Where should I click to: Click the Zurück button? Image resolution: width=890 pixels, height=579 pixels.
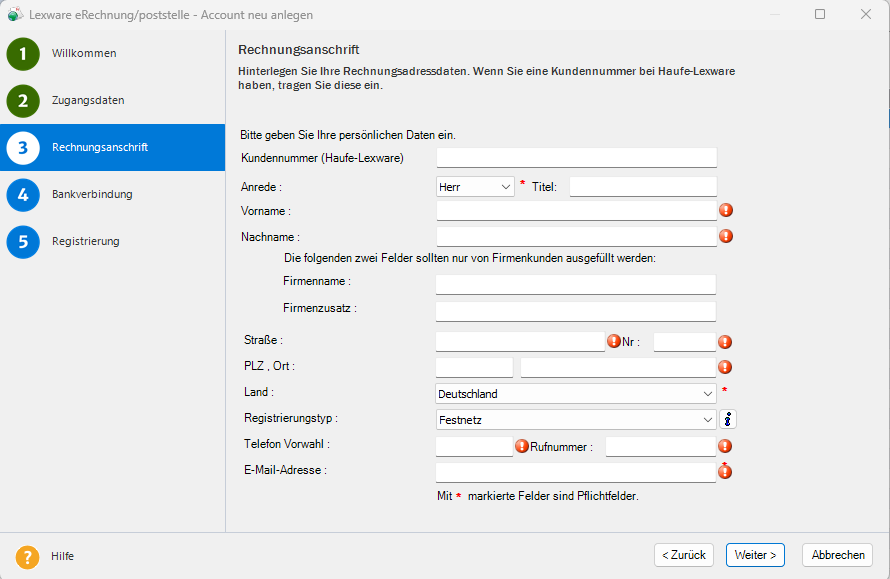pos(683,555)
